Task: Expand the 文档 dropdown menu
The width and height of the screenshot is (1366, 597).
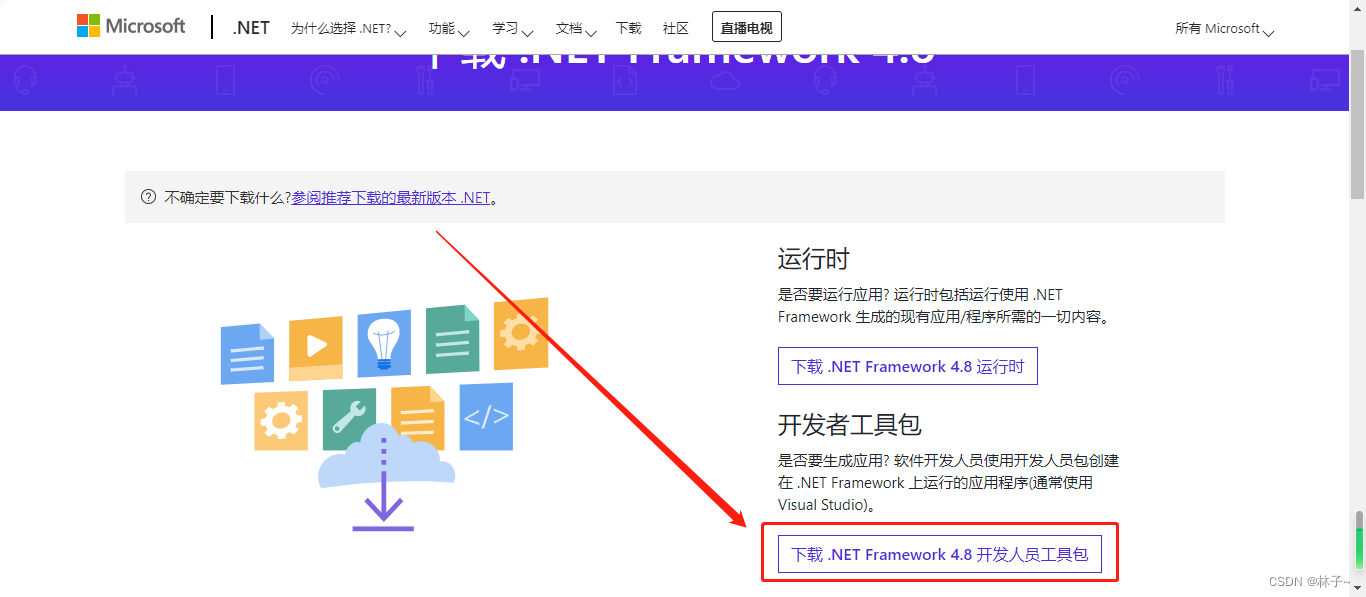Action: pyautogui.click(x=576, y=29)
